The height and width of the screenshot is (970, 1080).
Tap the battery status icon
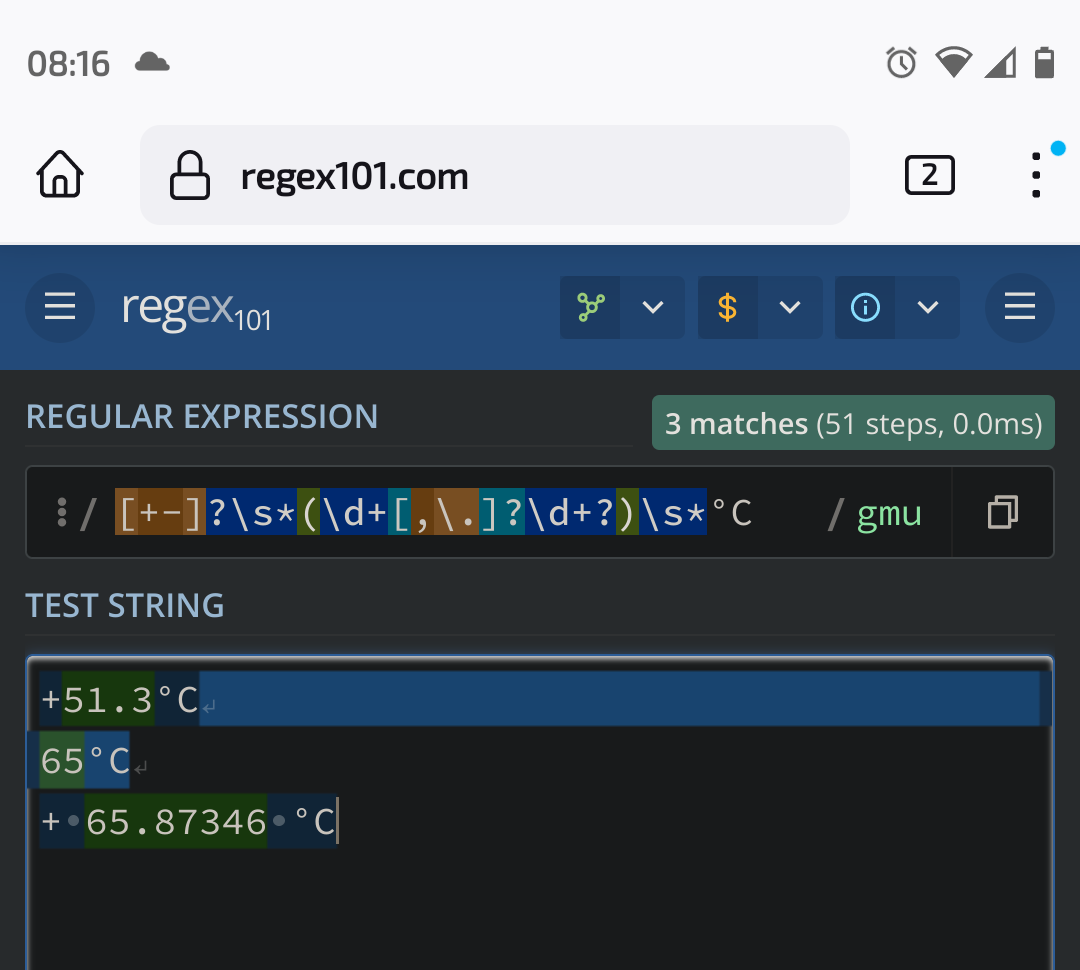1044,63
